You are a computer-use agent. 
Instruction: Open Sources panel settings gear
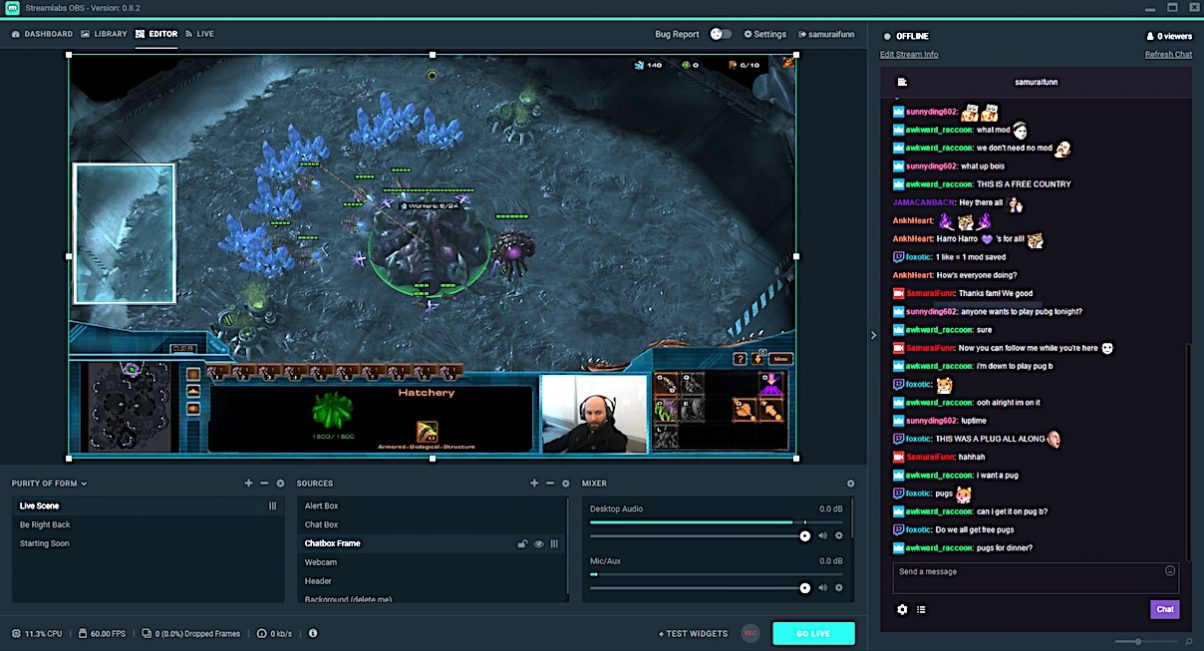click(x=565, y=483)
